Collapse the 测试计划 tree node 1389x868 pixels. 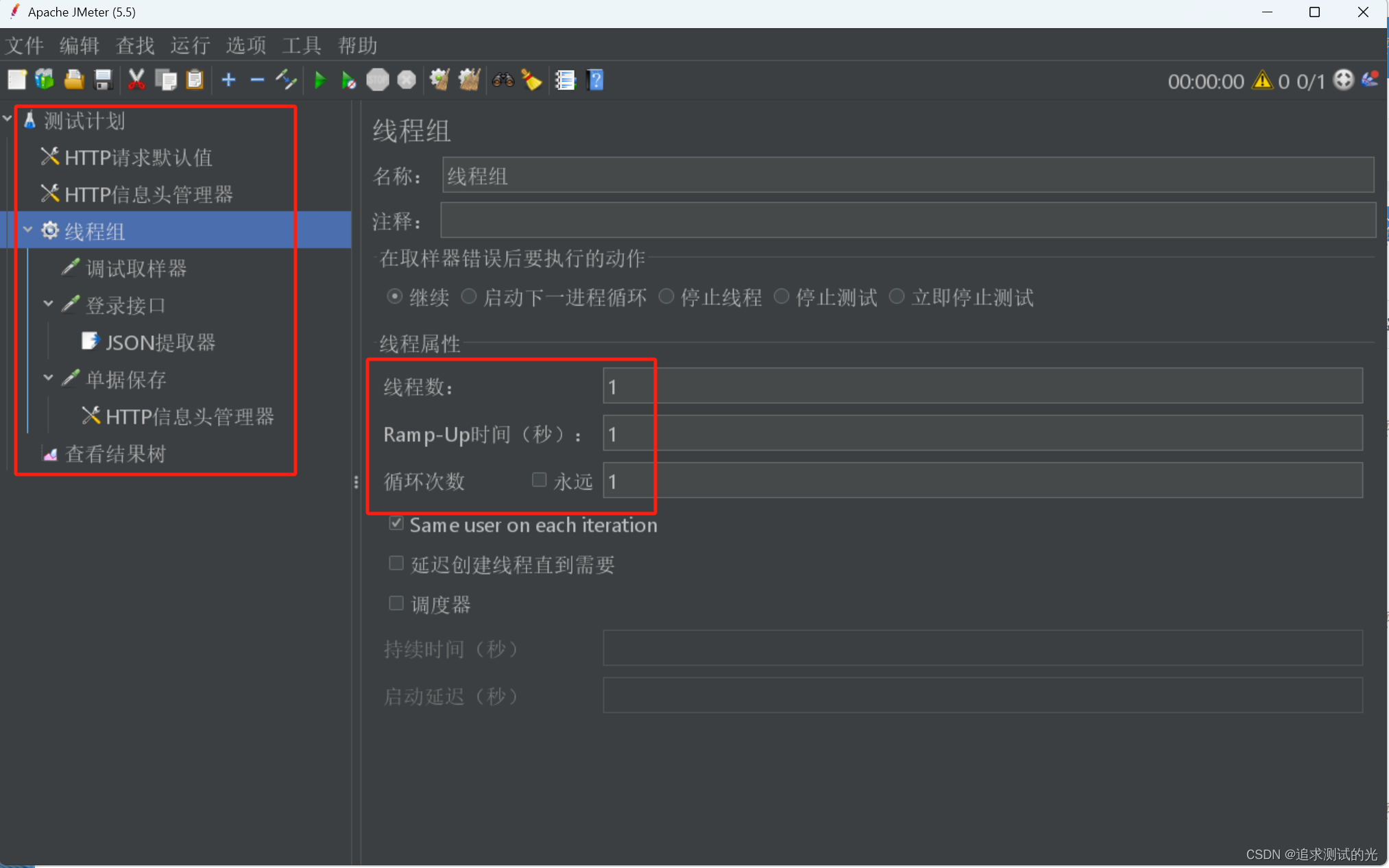(8, 119)
